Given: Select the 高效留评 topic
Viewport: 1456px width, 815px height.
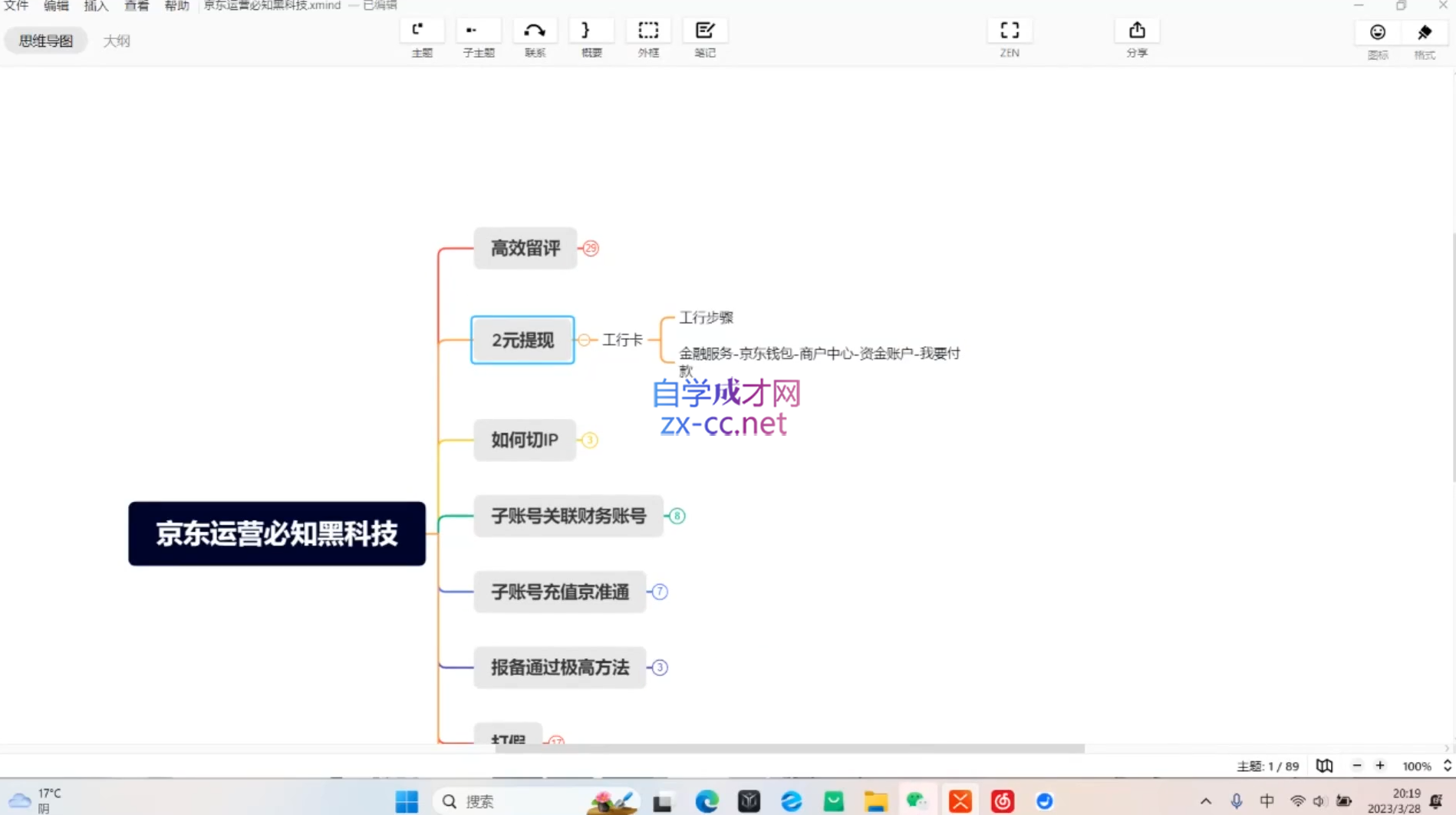Looking at the screenshot, I should tap(525, 248).
